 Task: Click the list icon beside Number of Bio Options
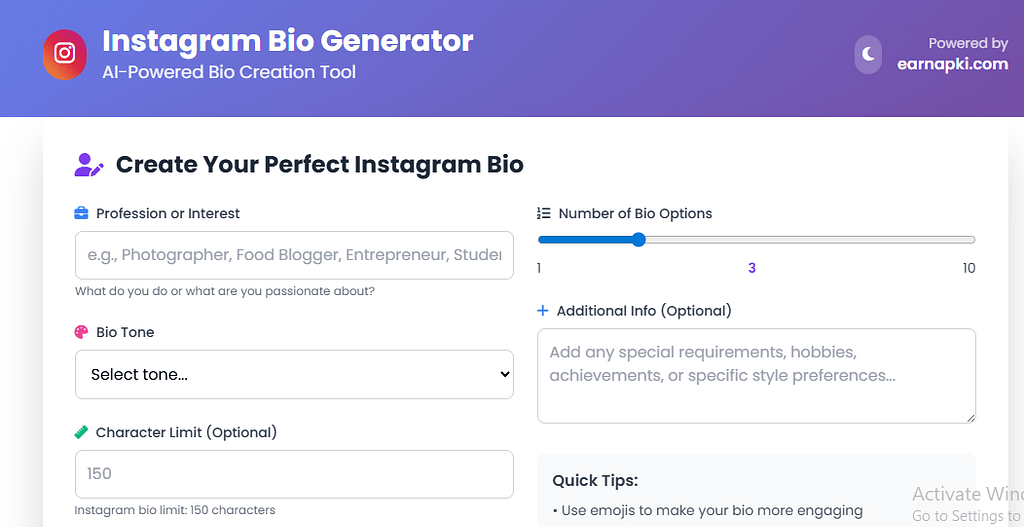tap(544, 213)
